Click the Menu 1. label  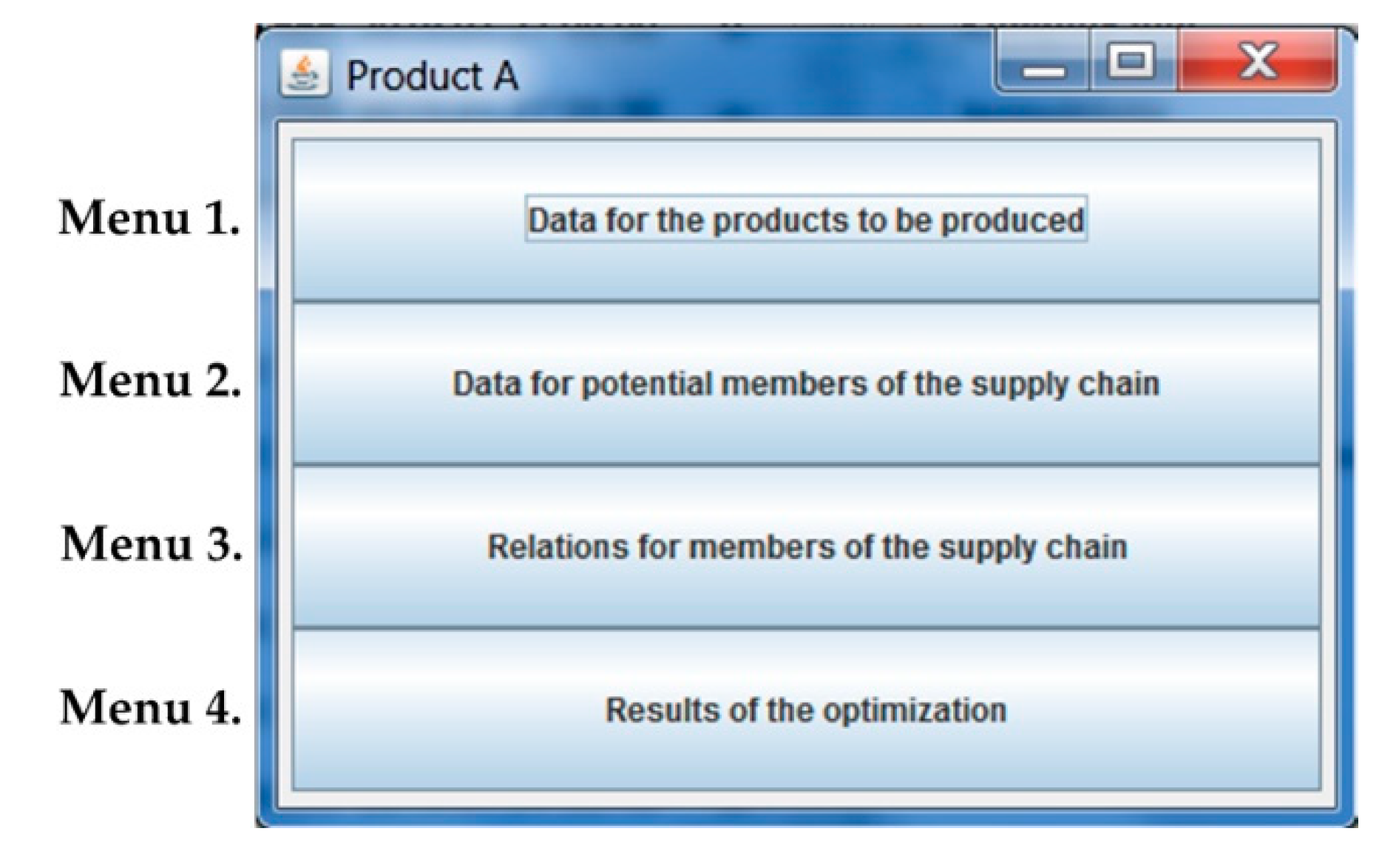coord(150,219)
